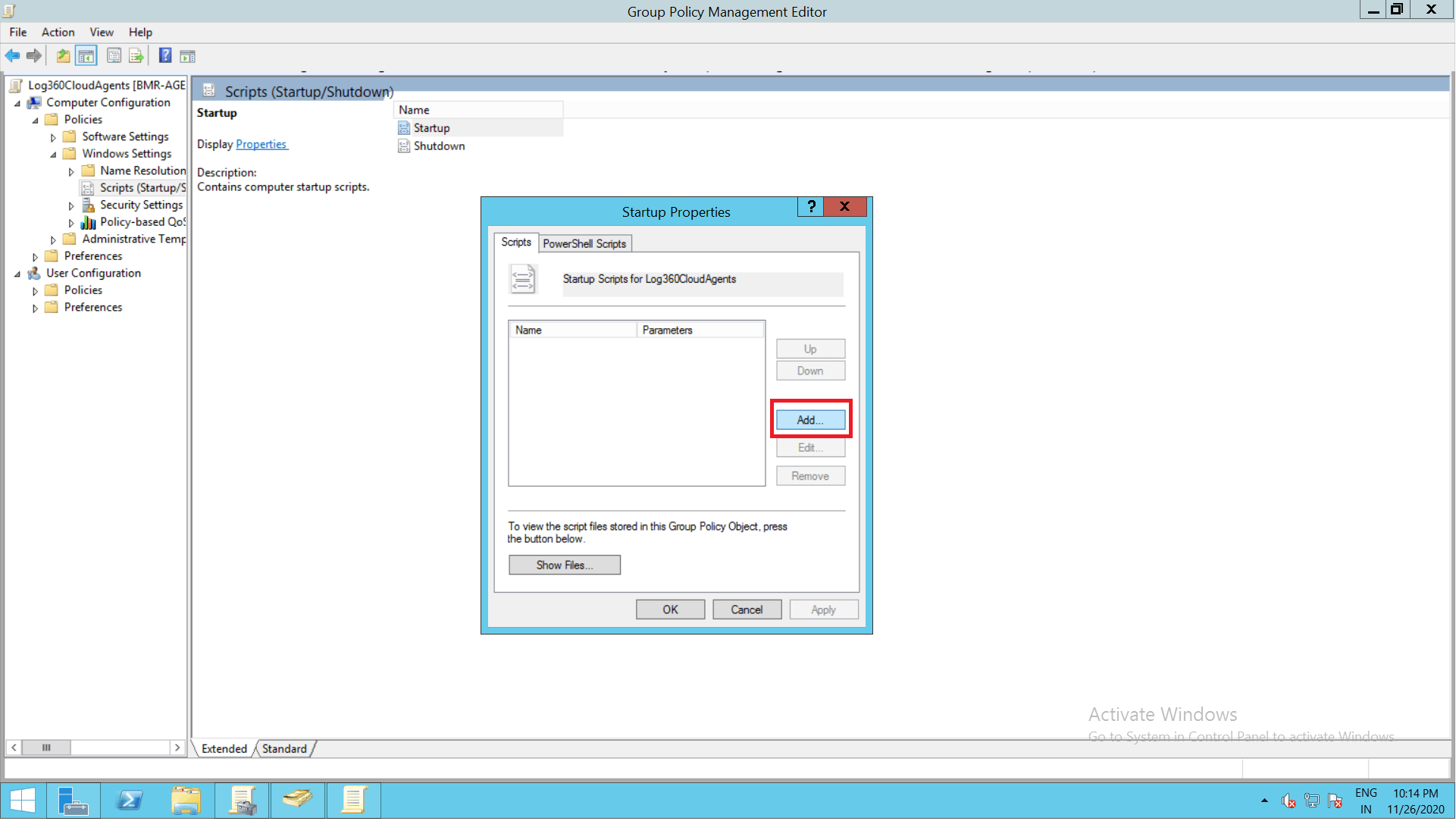This screenshot has height=821, width=1456.
Task: Switch to the Standard view tab
Action: pyautogui.click(x=284, y=749)
